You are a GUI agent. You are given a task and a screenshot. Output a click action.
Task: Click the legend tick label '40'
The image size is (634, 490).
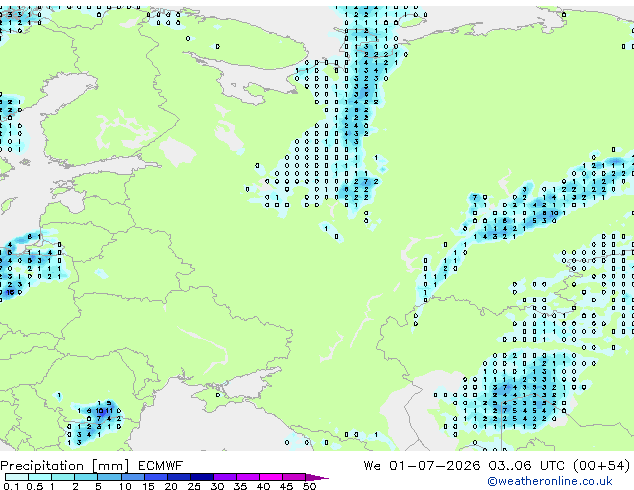tap(264, 486)
